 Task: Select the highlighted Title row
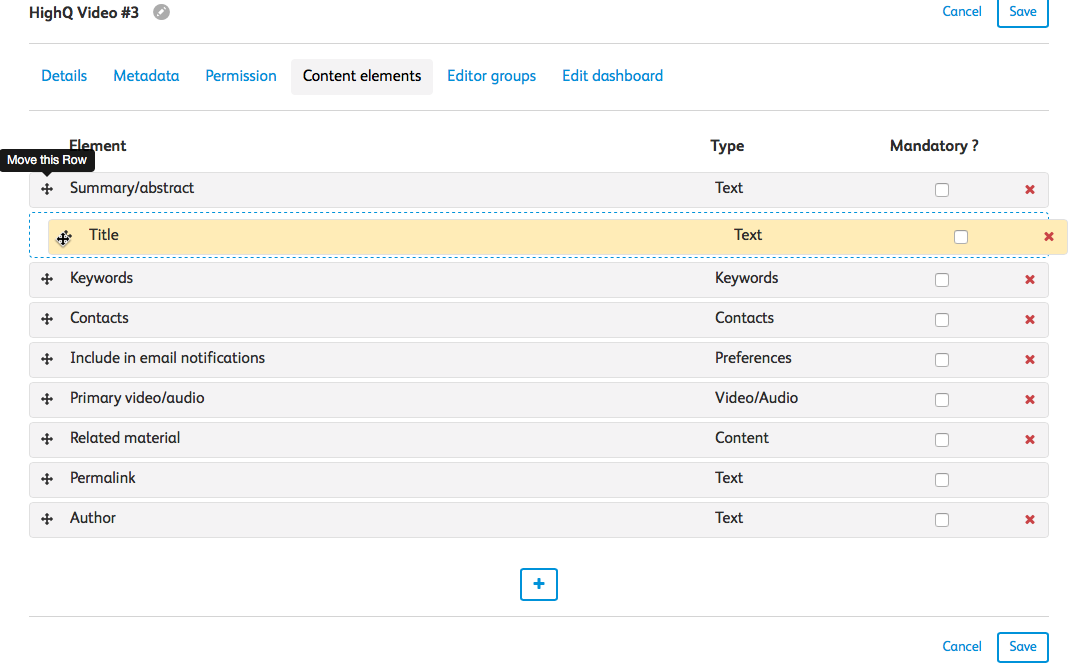tap(400, 236)
